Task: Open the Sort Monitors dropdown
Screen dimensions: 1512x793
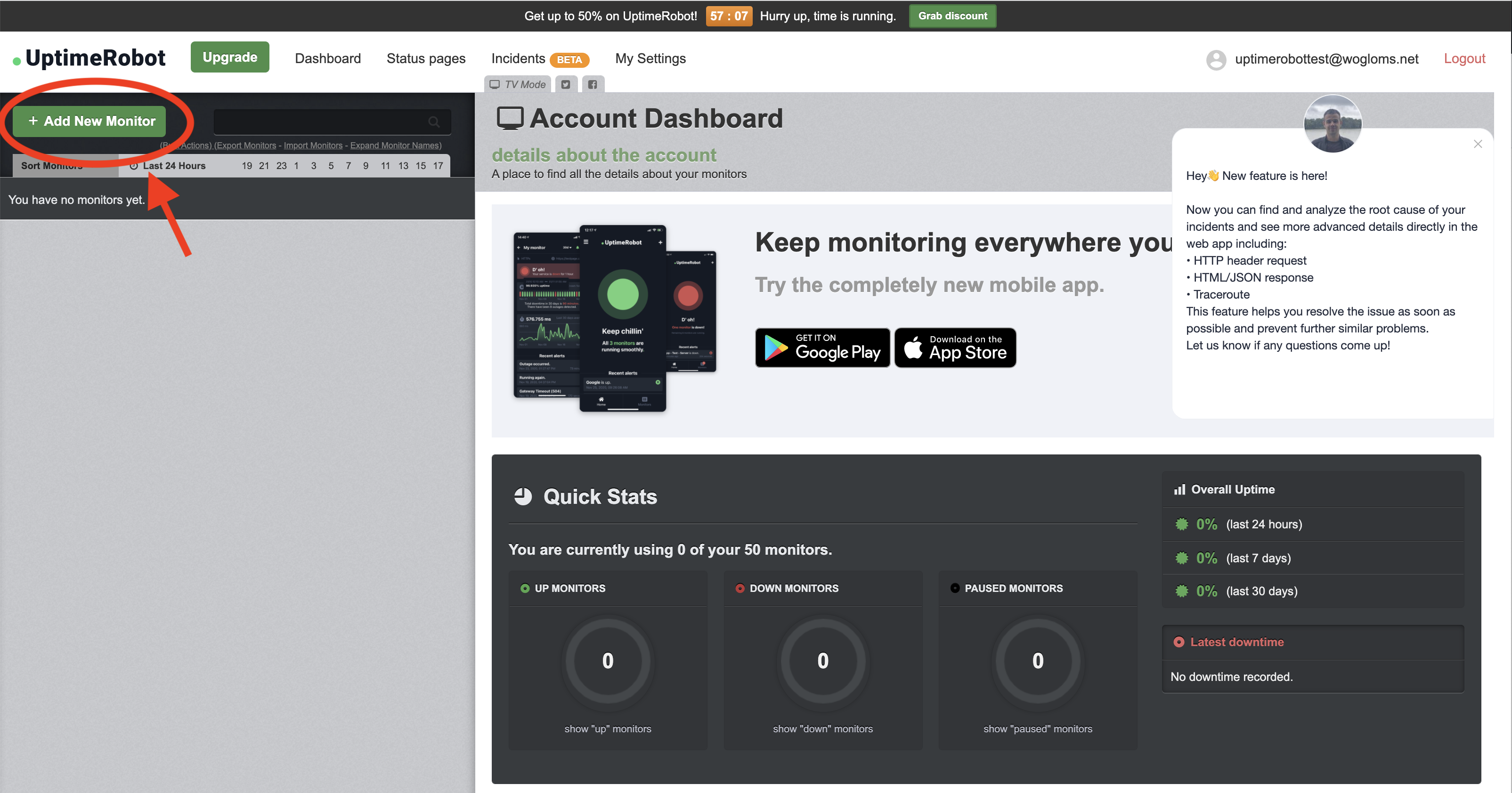Action: pos(52,166)
